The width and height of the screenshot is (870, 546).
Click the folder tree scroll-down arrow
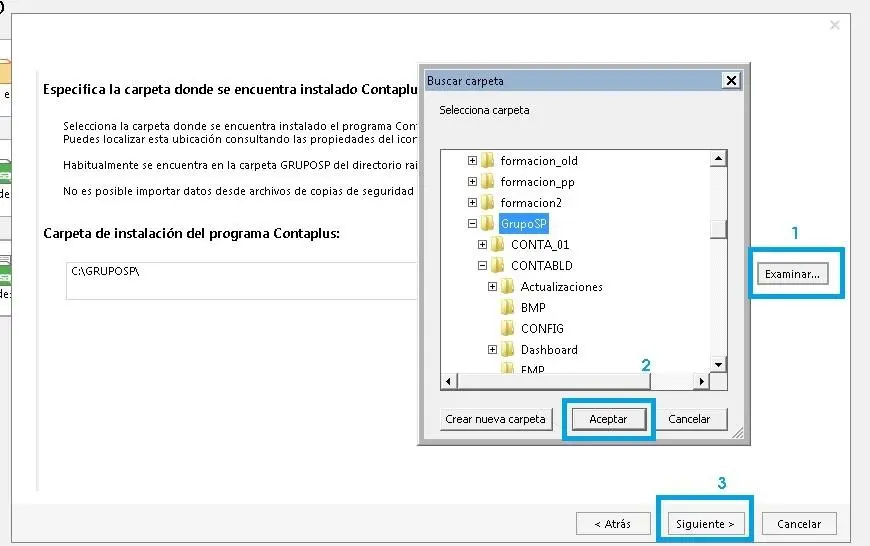[x=719, y=365]
